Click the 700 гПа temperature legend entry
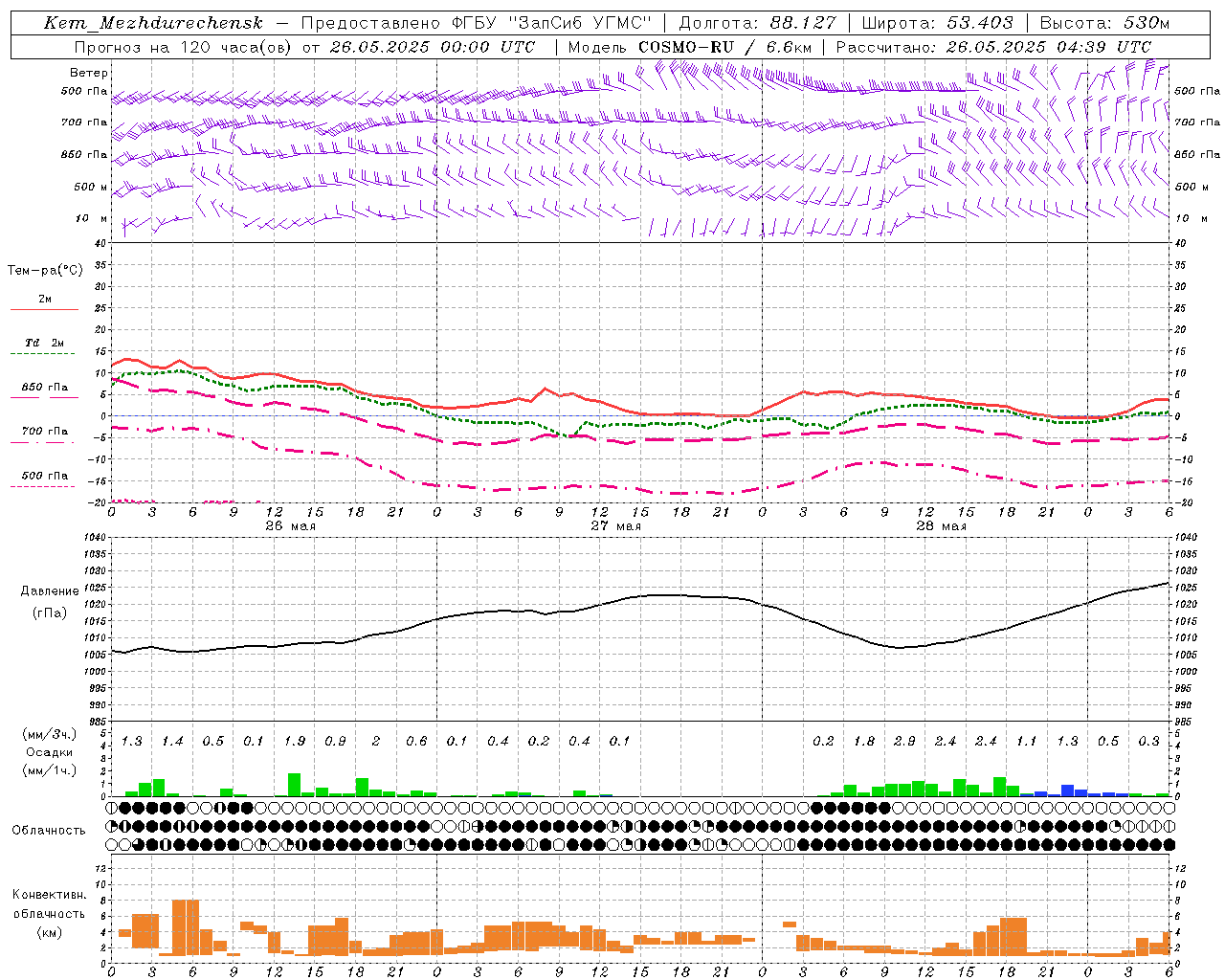 [45, 432]
